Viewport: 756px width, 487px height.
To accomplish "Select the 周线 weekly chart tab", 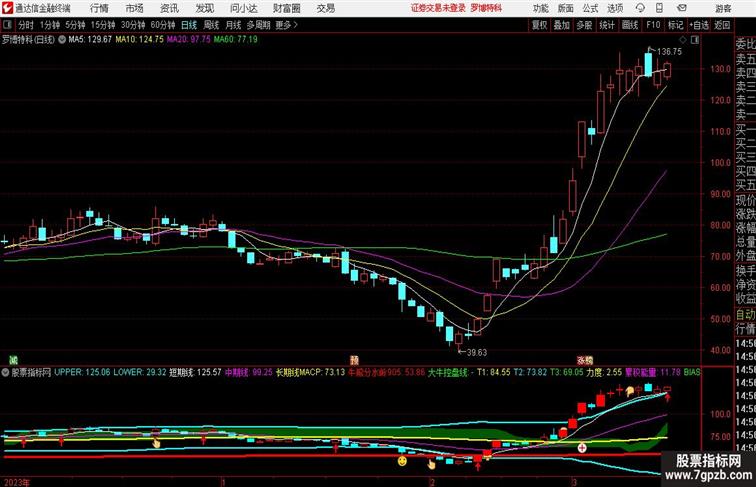I will (x=211, y=25).
